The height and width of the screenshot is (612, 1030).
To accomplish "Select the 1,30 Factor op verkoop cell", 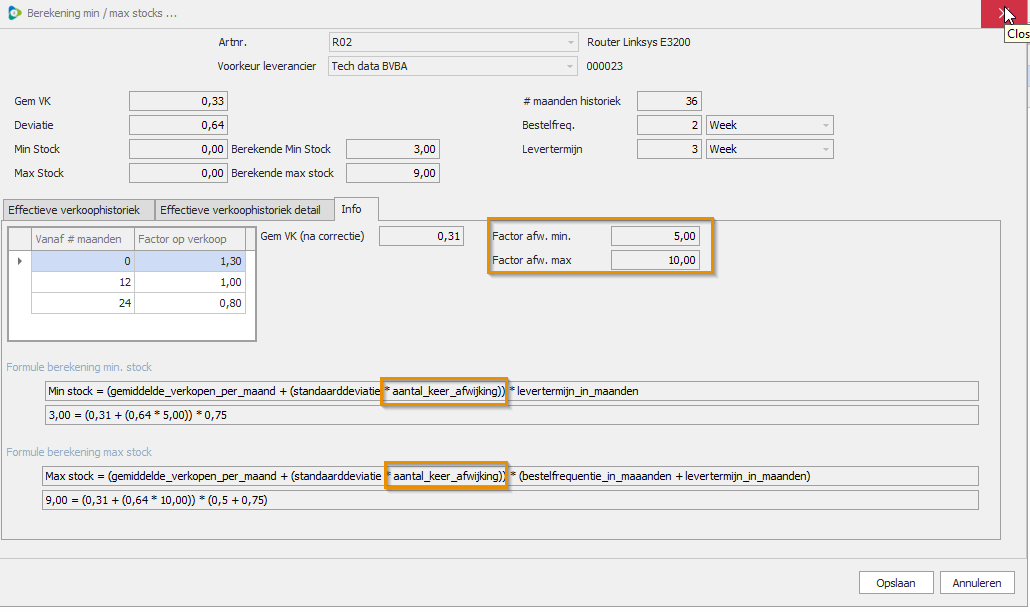I will tap(190, 260).
